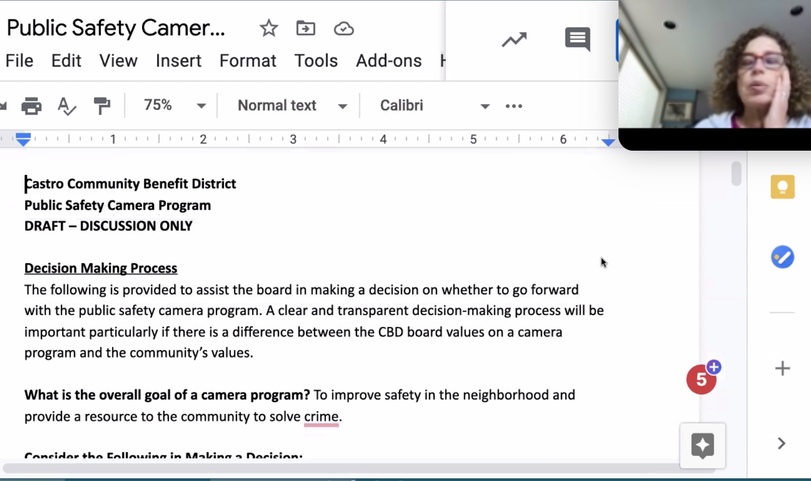Click the right indent marker on ruler
Screen dimensions: 811x481
tap(608, 141)
